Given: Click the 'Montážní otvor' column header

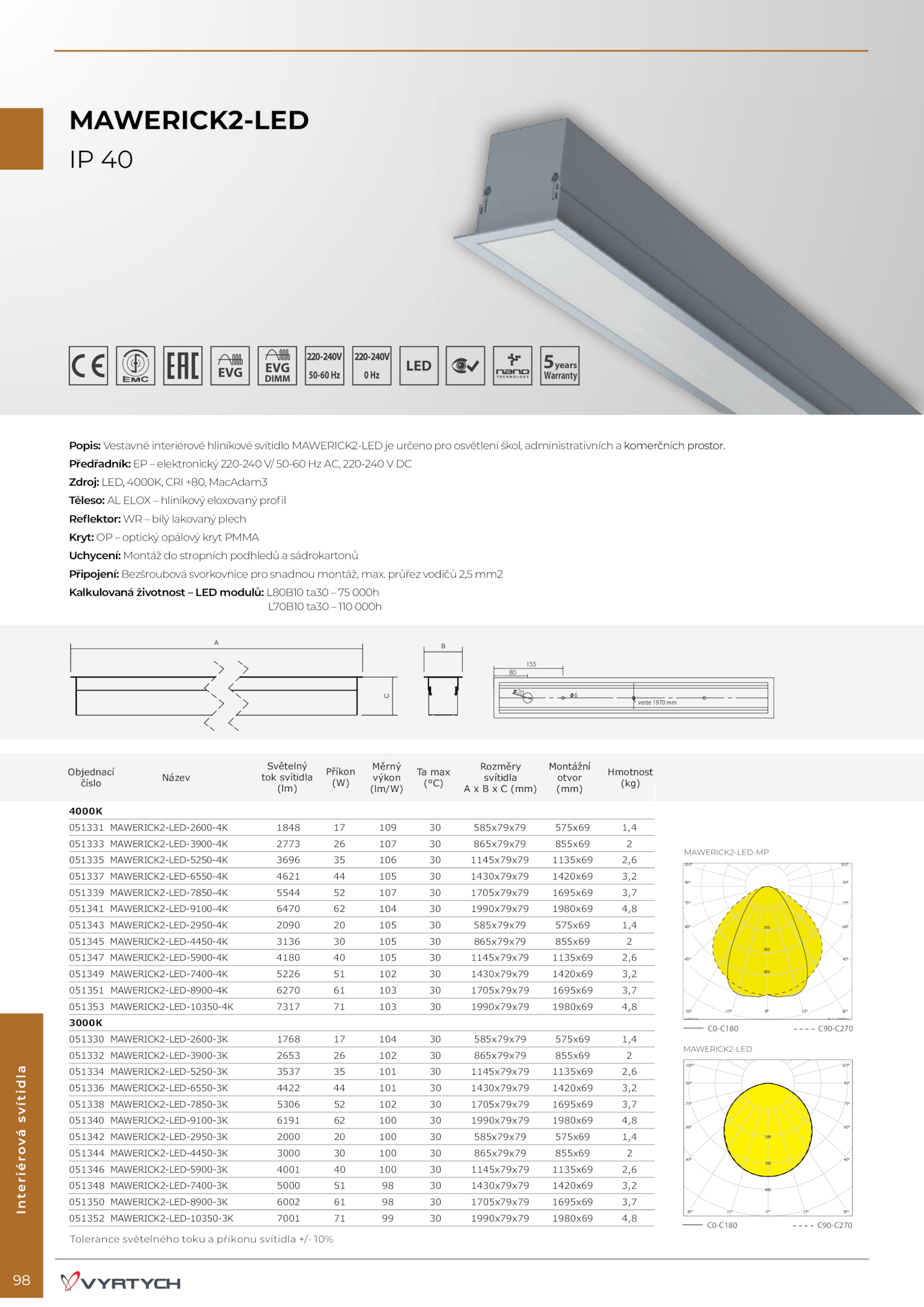Looking at the screenshot, I should (x=569, y=777).
